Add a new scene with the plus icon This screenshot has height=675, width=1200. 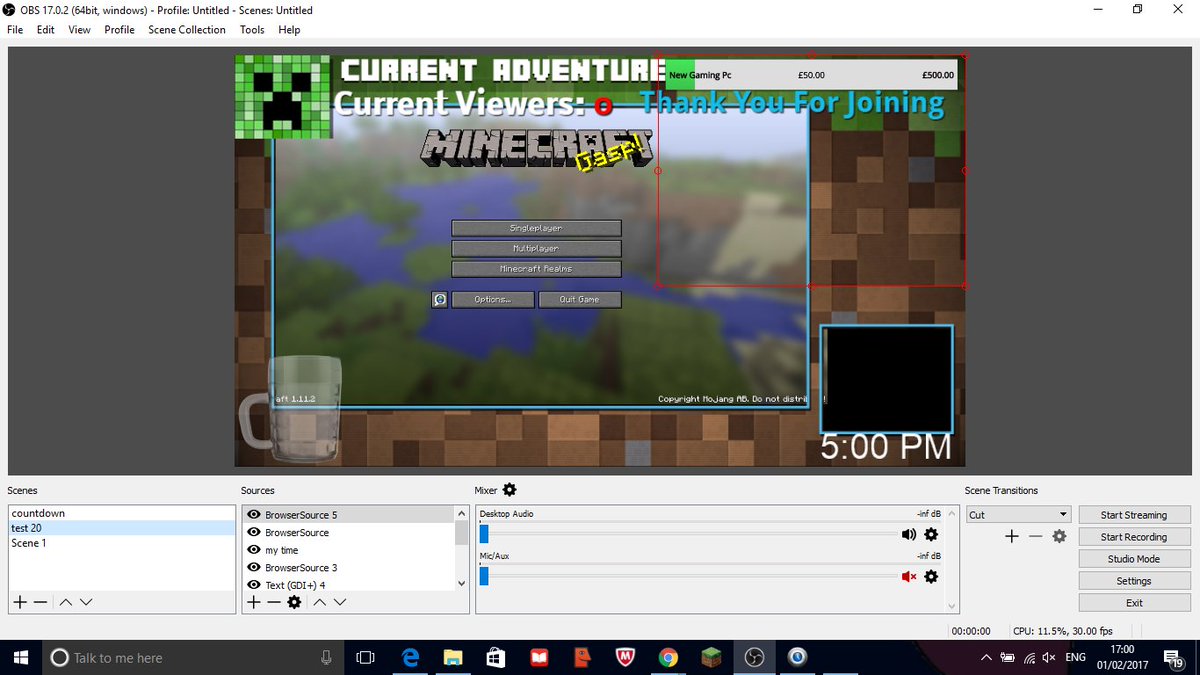click(19, 602)
